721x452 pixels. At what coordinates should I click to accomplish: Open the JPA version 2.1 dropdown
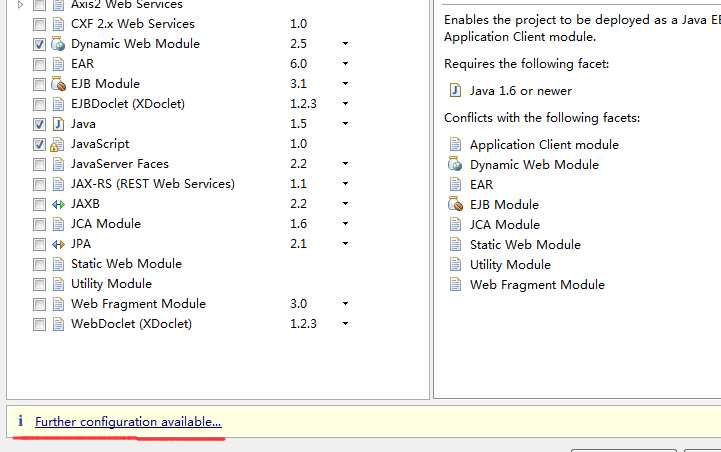(345, 244)
